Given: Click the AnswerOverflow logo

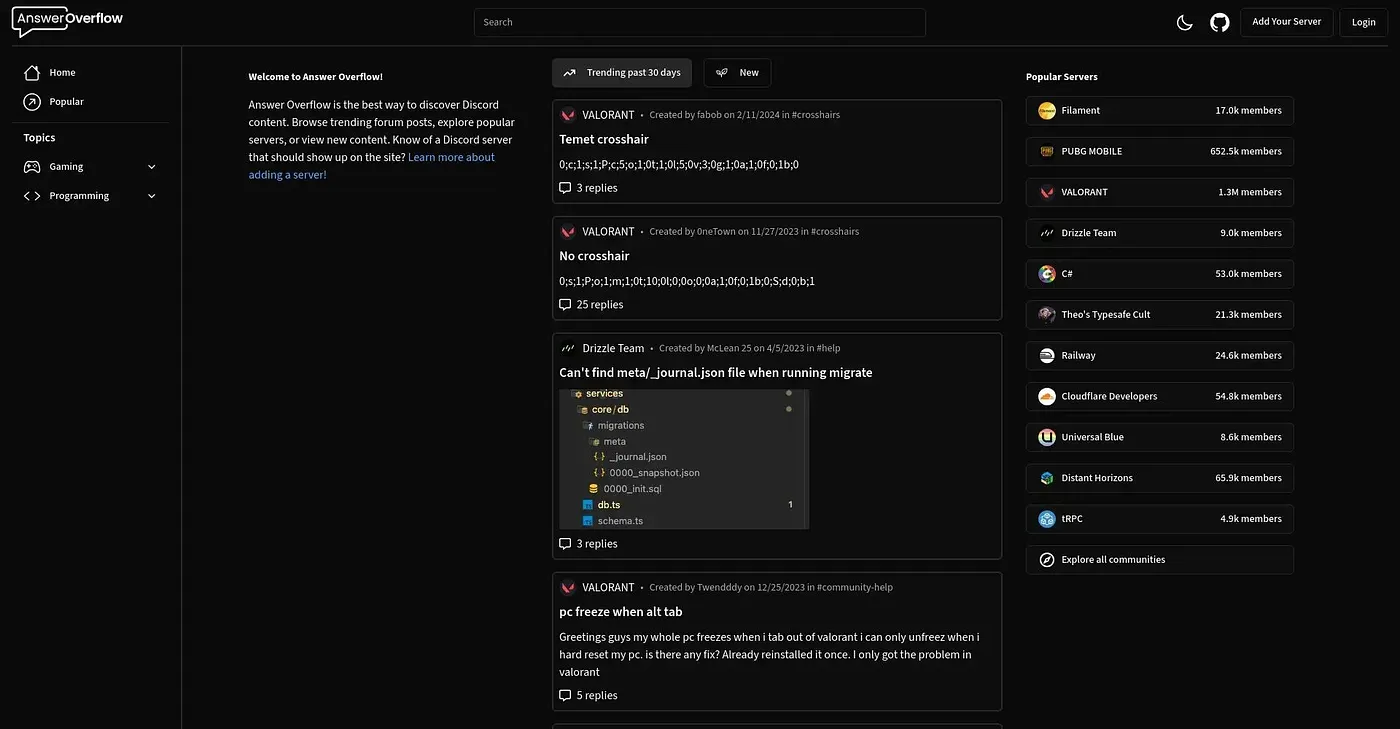Looking at the screenshot, I should click(x=68, y=22).
